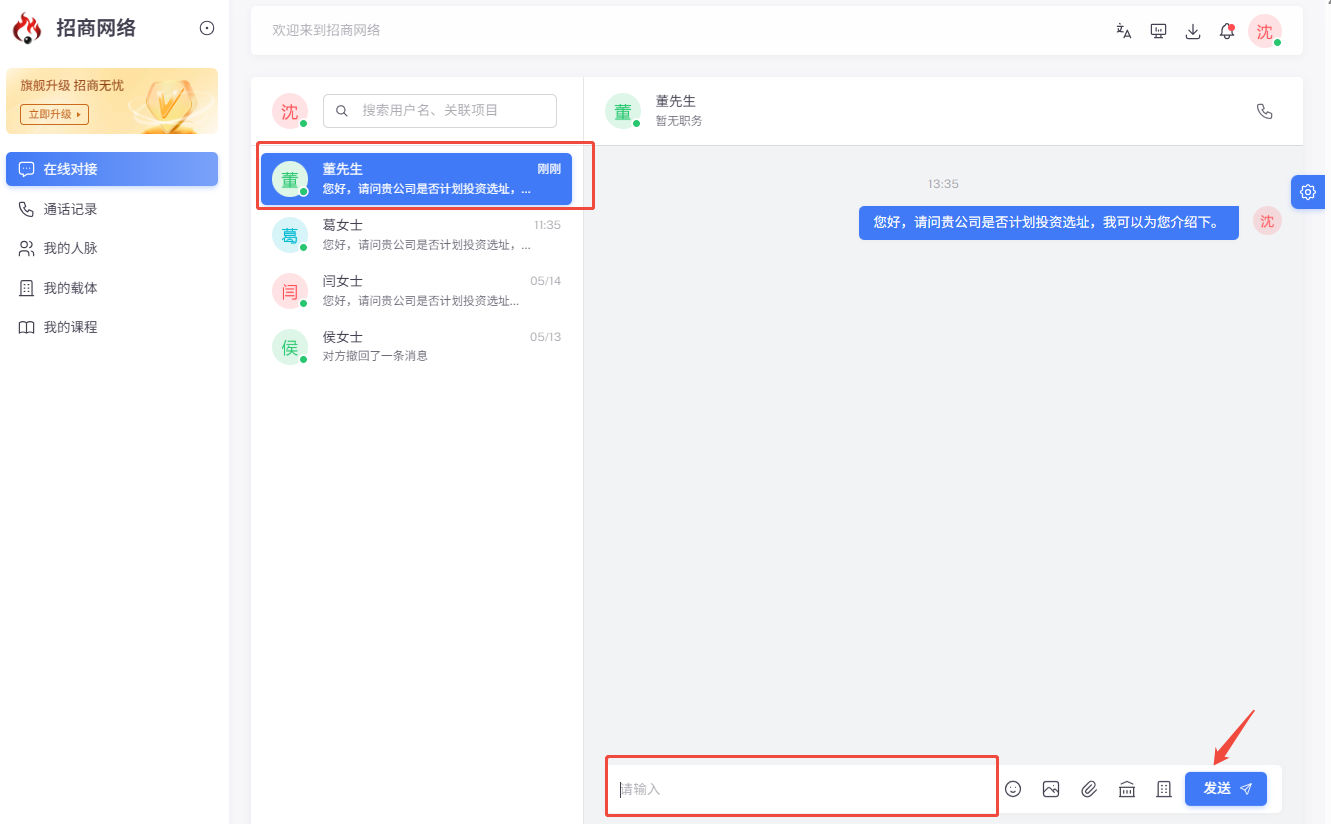The image size is (1331, 824).
Task: Click the translate language icon
Action: [1124, 31]
